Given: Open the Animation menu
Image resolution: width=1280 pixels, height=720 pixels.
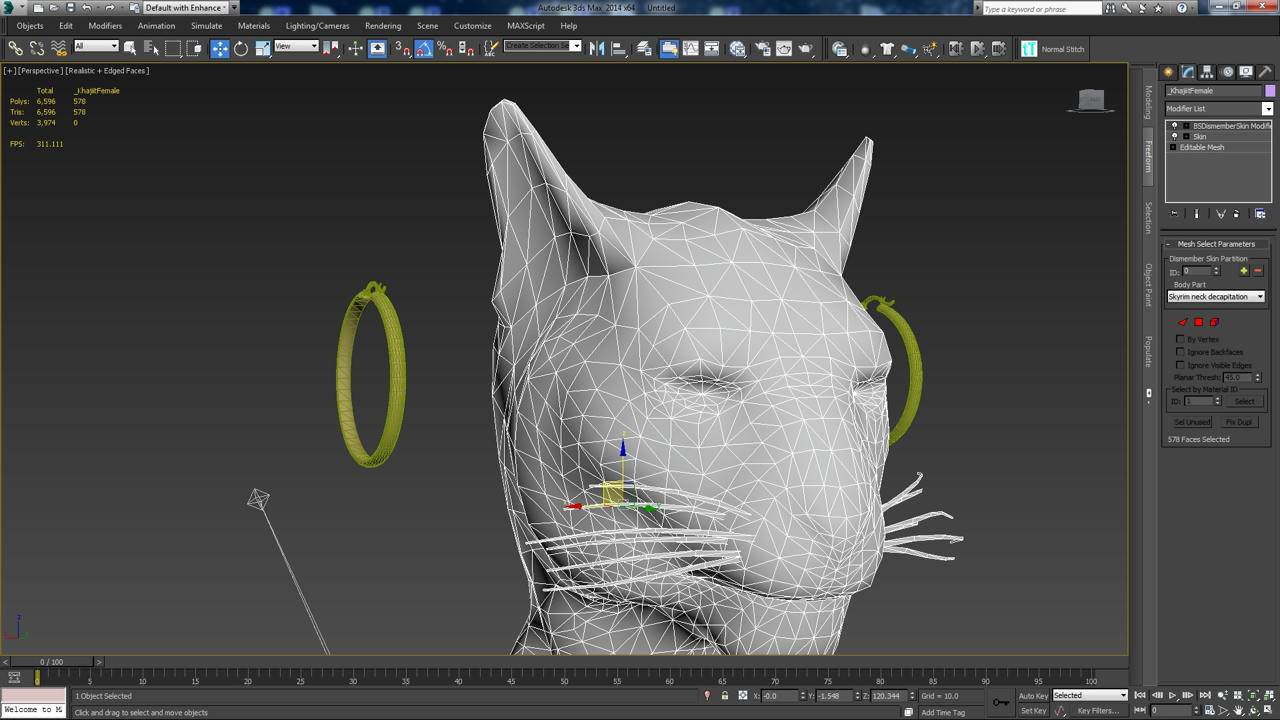Looking at the screenshot, I should click(x=156, y=26).
